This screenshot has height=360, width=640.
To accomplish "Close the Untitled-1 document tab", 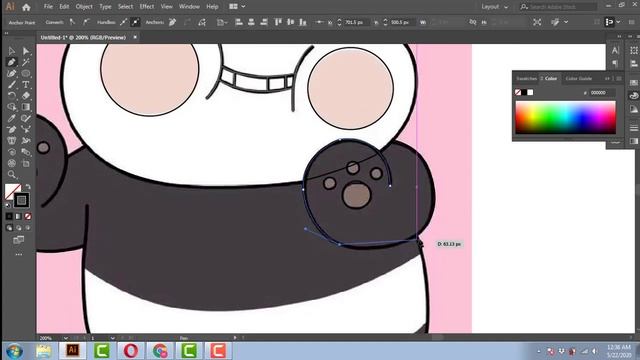I will (x=135, y=38).
